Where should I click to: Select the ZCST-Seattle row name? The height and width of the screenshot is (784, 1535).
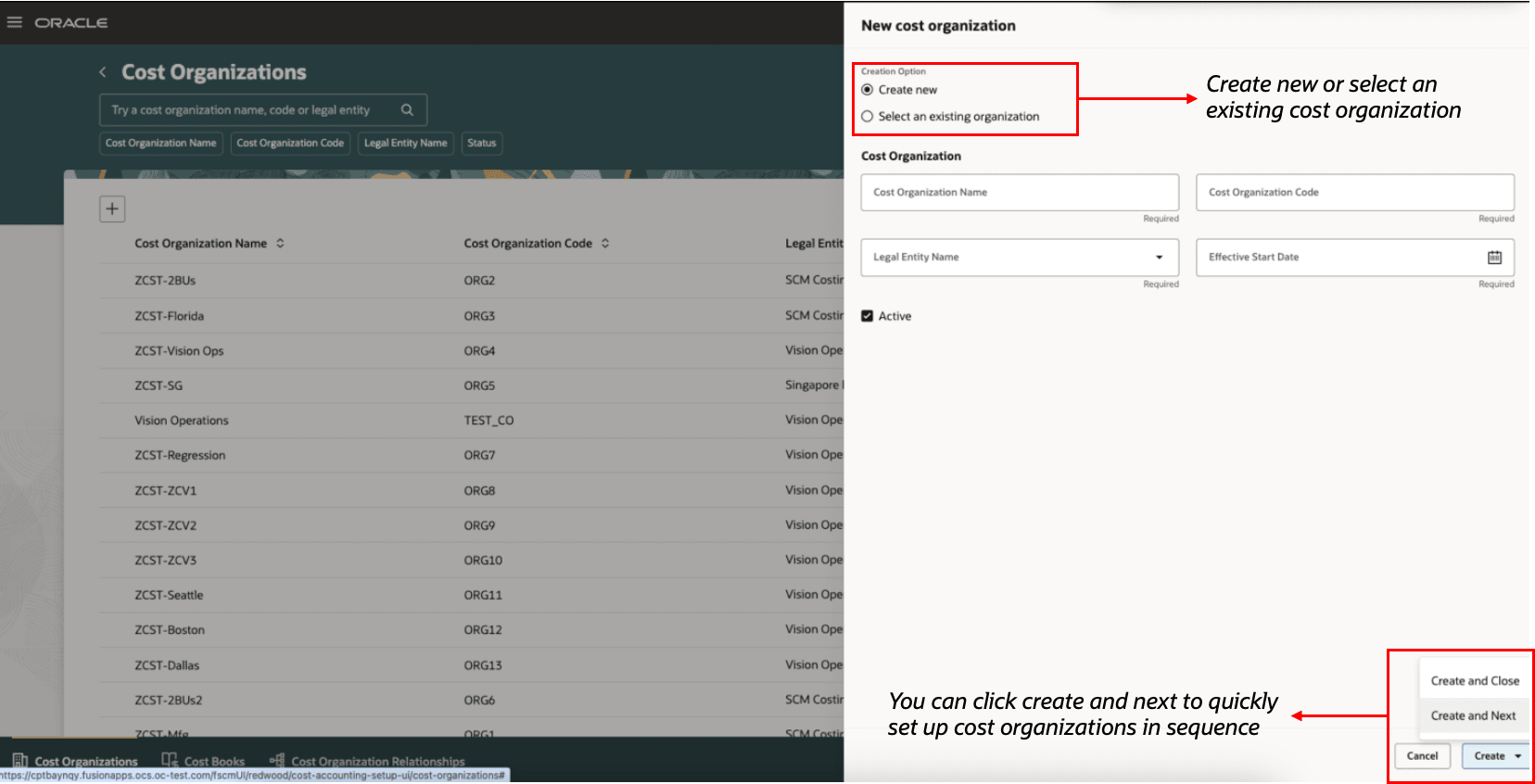tap(169, 596)
